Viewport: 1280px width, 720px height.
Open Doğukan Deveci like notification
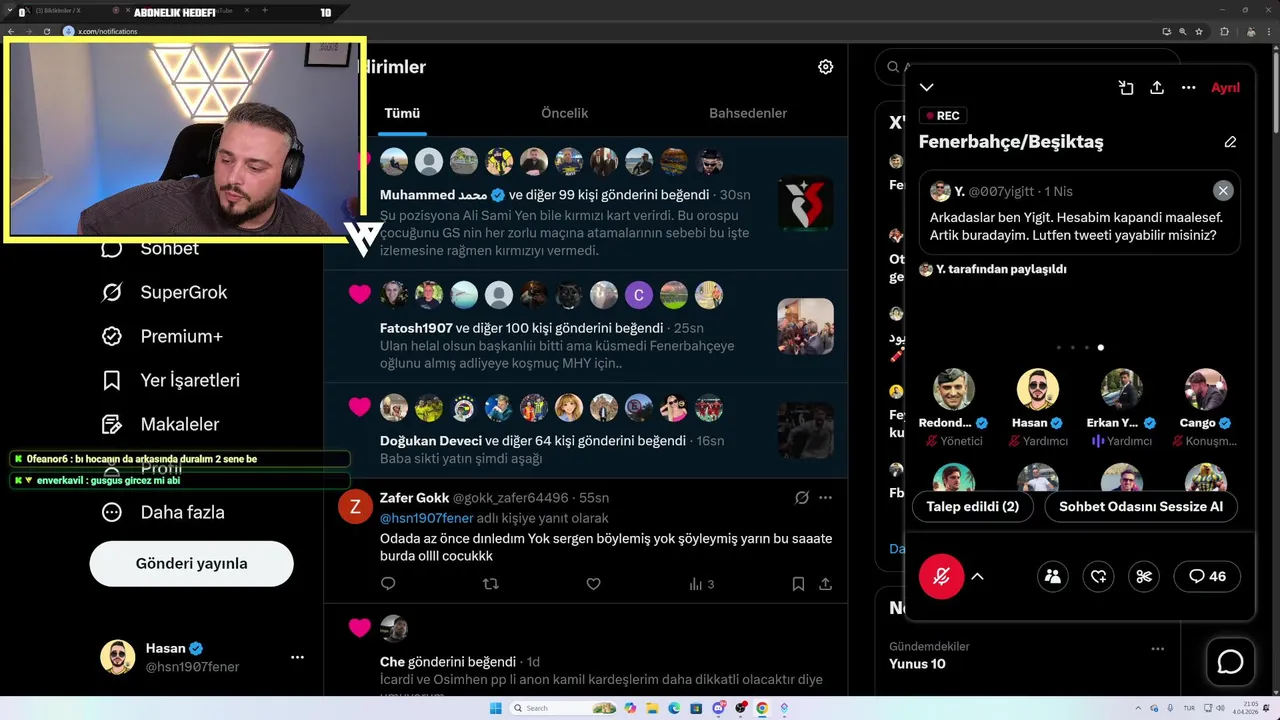[585, 430]
